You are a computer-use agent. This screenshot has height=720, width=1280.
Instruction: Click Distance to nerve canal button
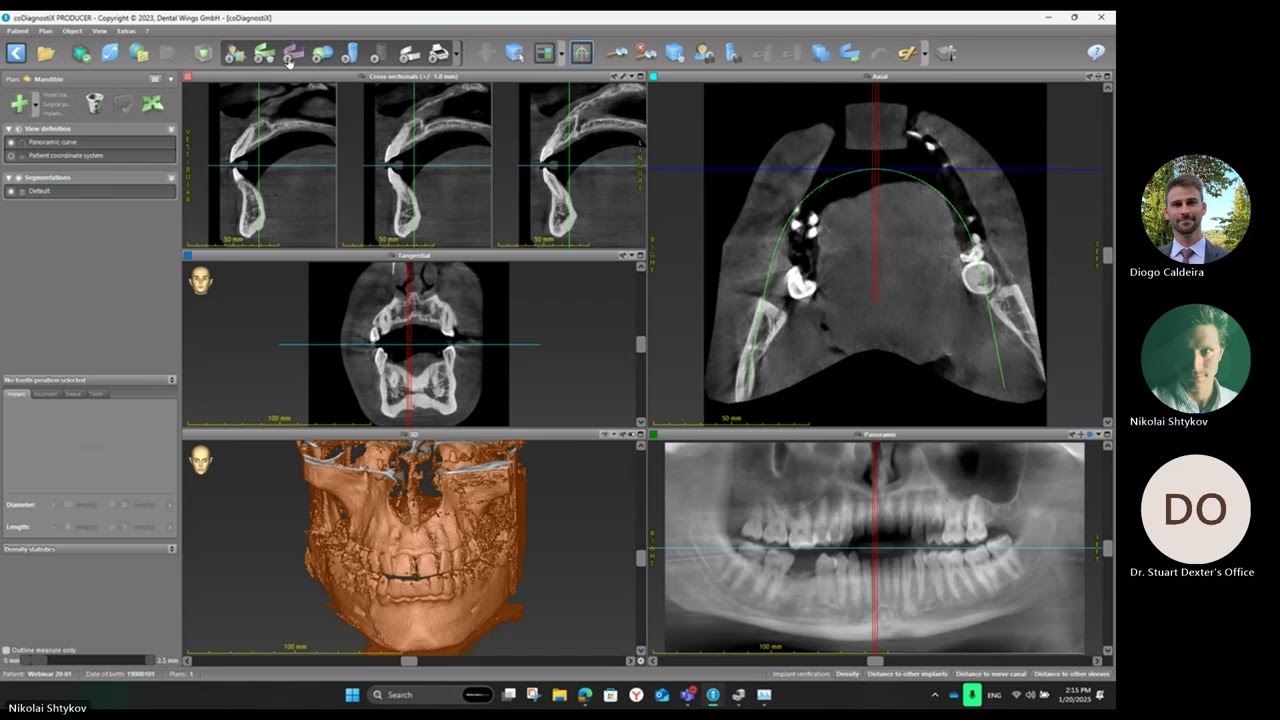pyautogui.click(x=991, y=674)
